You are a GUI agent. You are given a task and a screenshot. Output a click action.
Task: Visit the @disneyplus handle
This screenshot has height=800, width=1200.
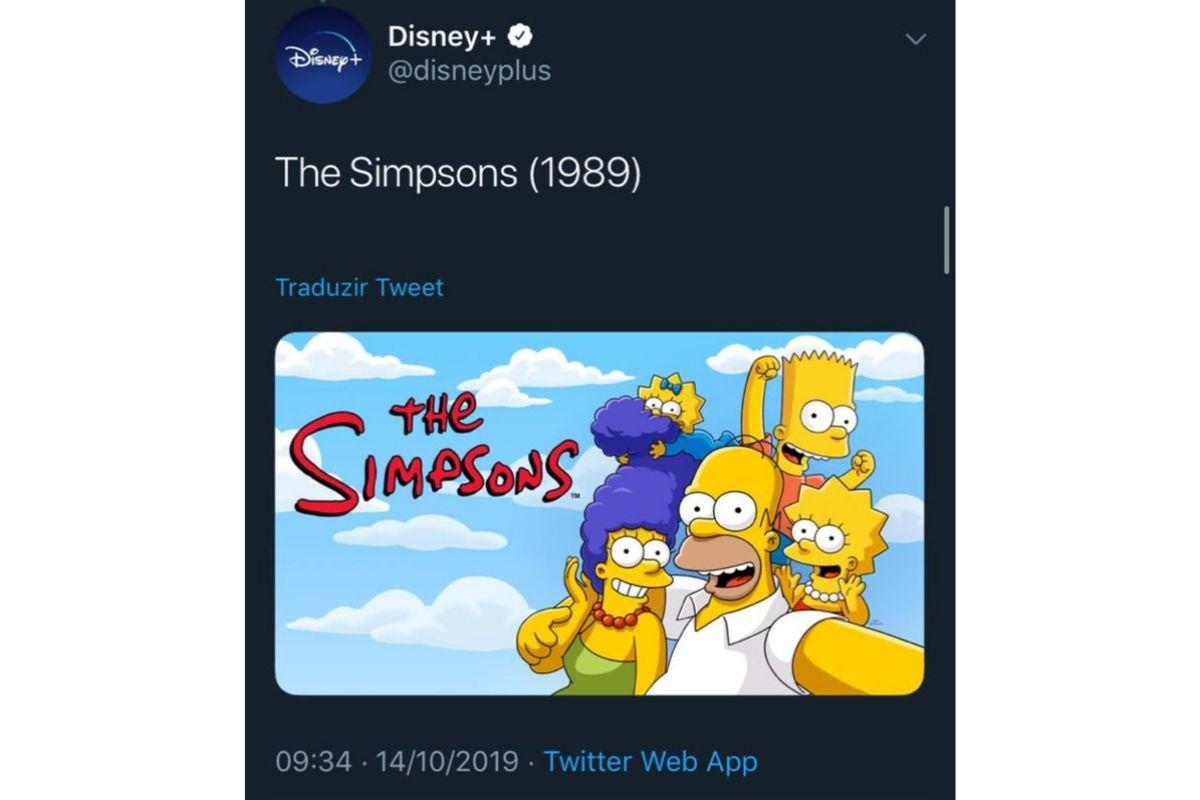point(469,72)
